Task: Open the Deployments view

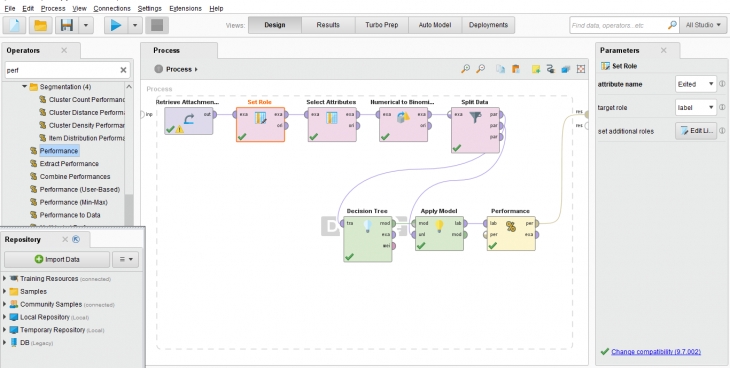Action: pos(488,25)
